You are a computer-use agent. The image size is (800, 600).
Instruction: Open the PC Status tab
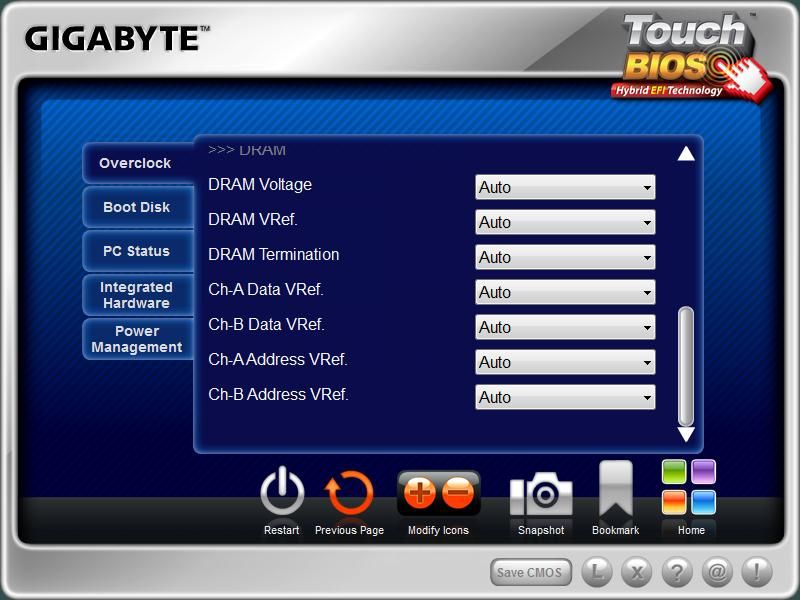(138, 251)
